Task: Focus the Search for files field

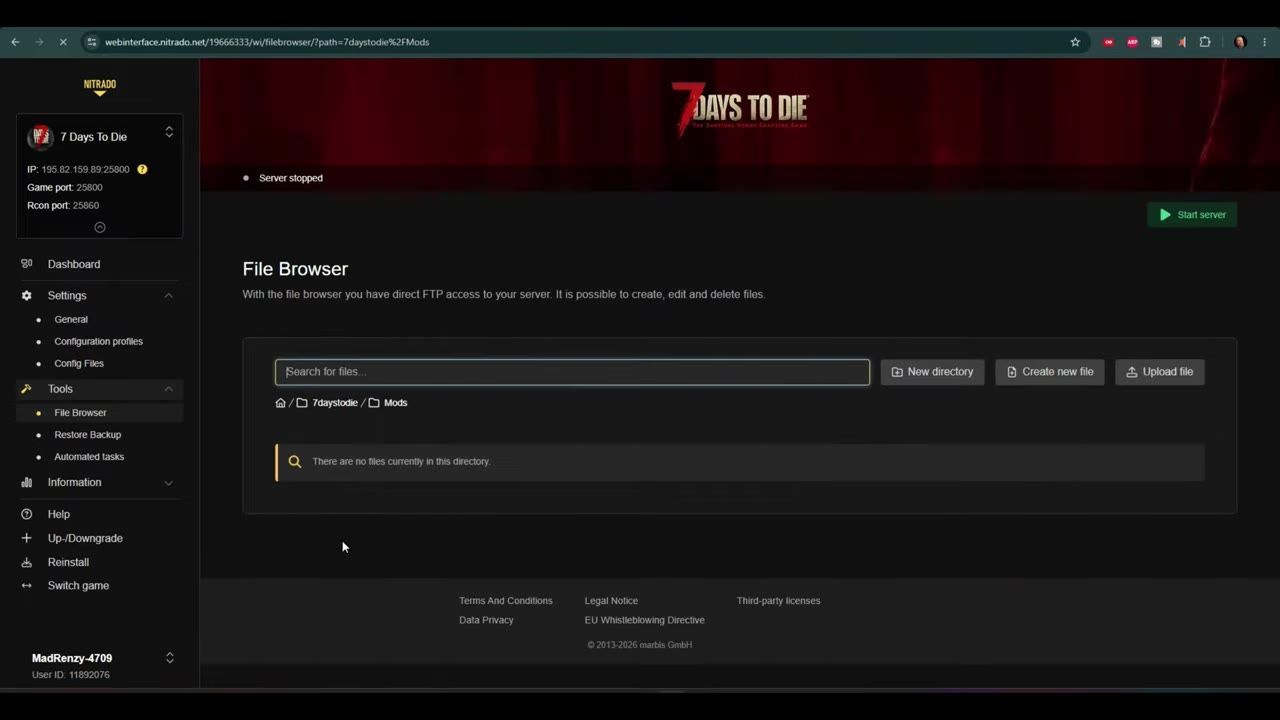Action: [572, 372]
